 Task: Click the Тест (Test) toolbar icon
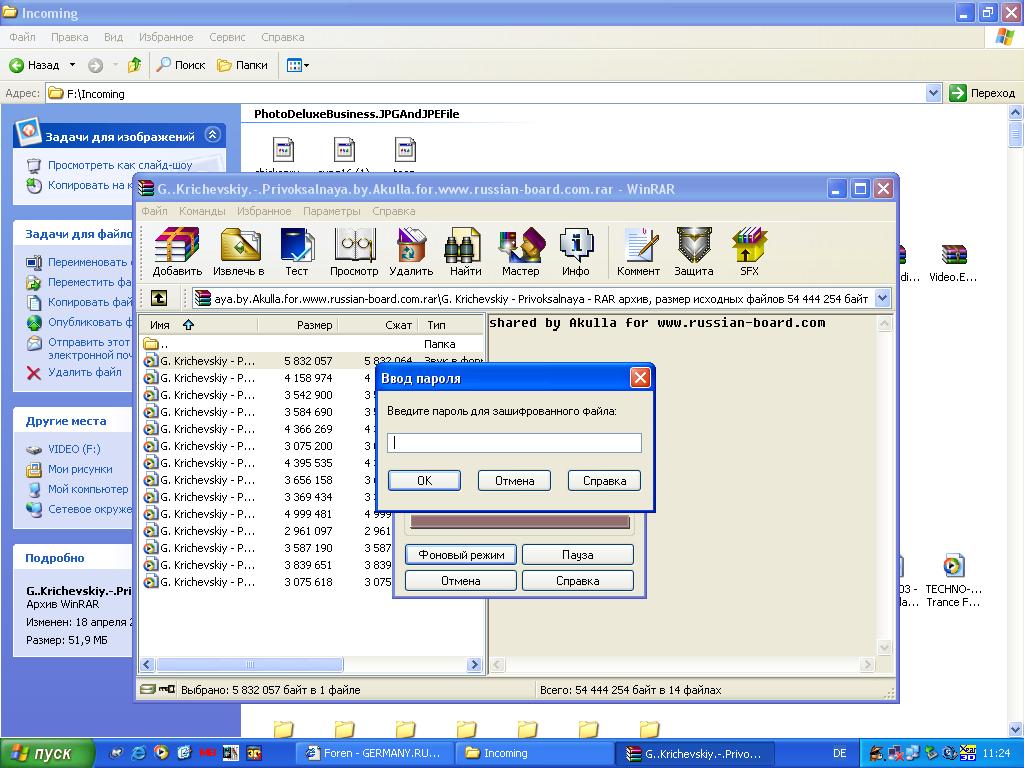tap(296, 251)
